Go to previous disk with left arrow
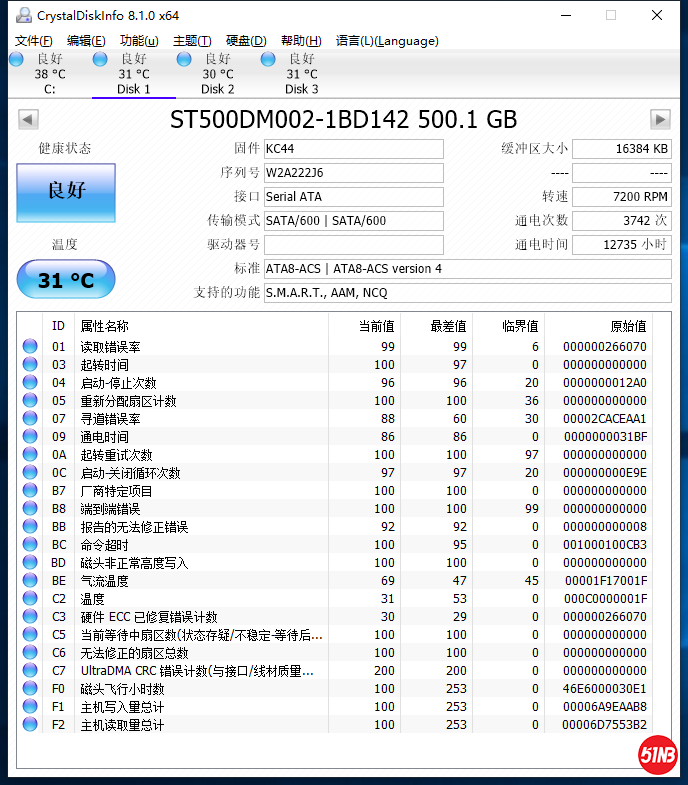 (x=28, y=119)
